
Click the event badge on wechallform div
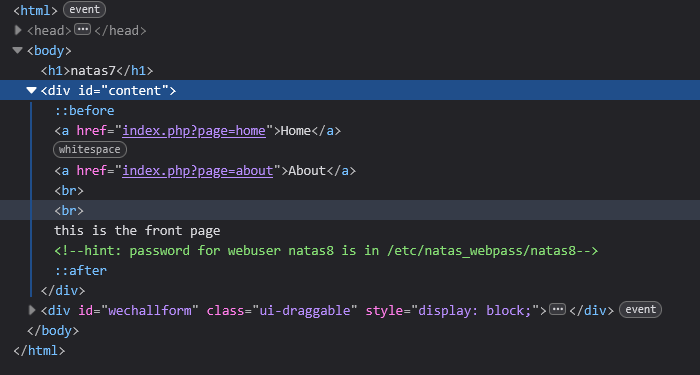click(x=640, y=310)
